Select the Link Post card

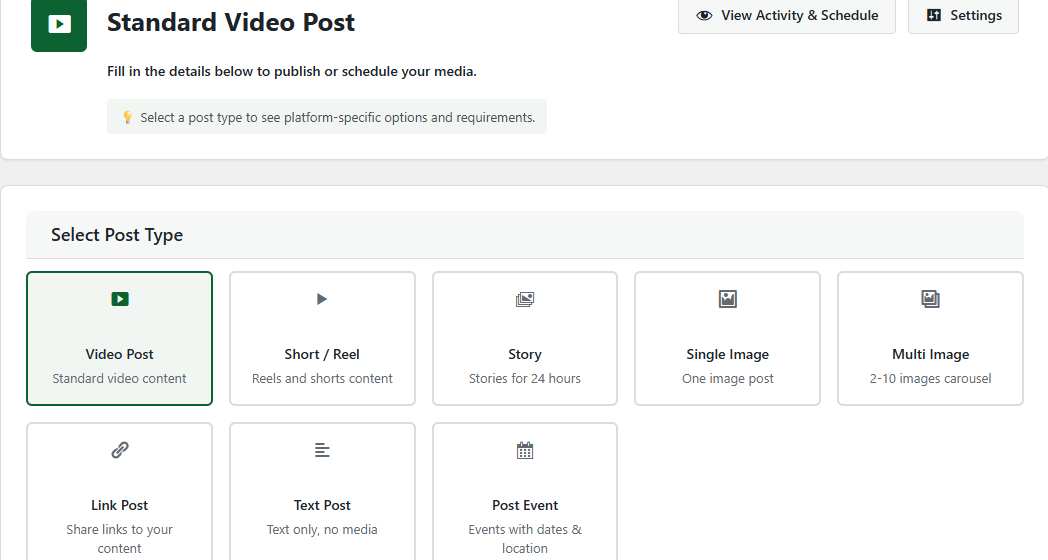(x=120, y=491)
